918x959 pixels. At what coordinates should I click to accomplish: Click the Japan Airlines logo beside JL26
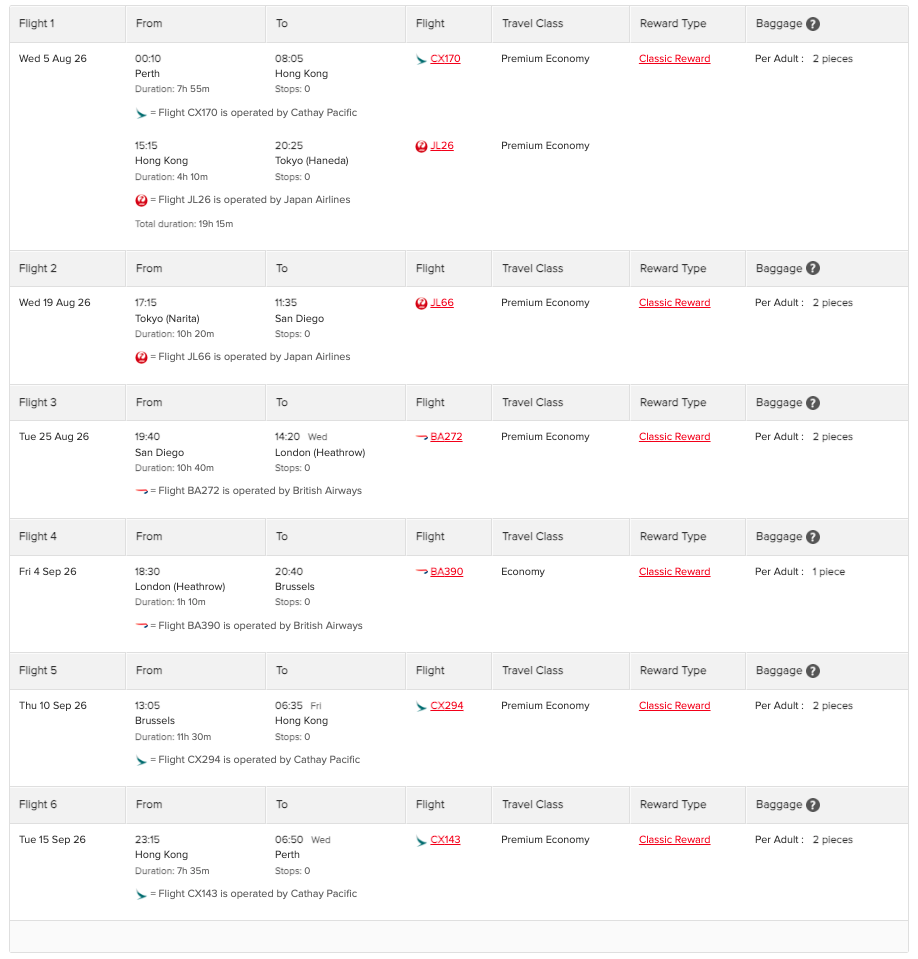tap(423, 145)
